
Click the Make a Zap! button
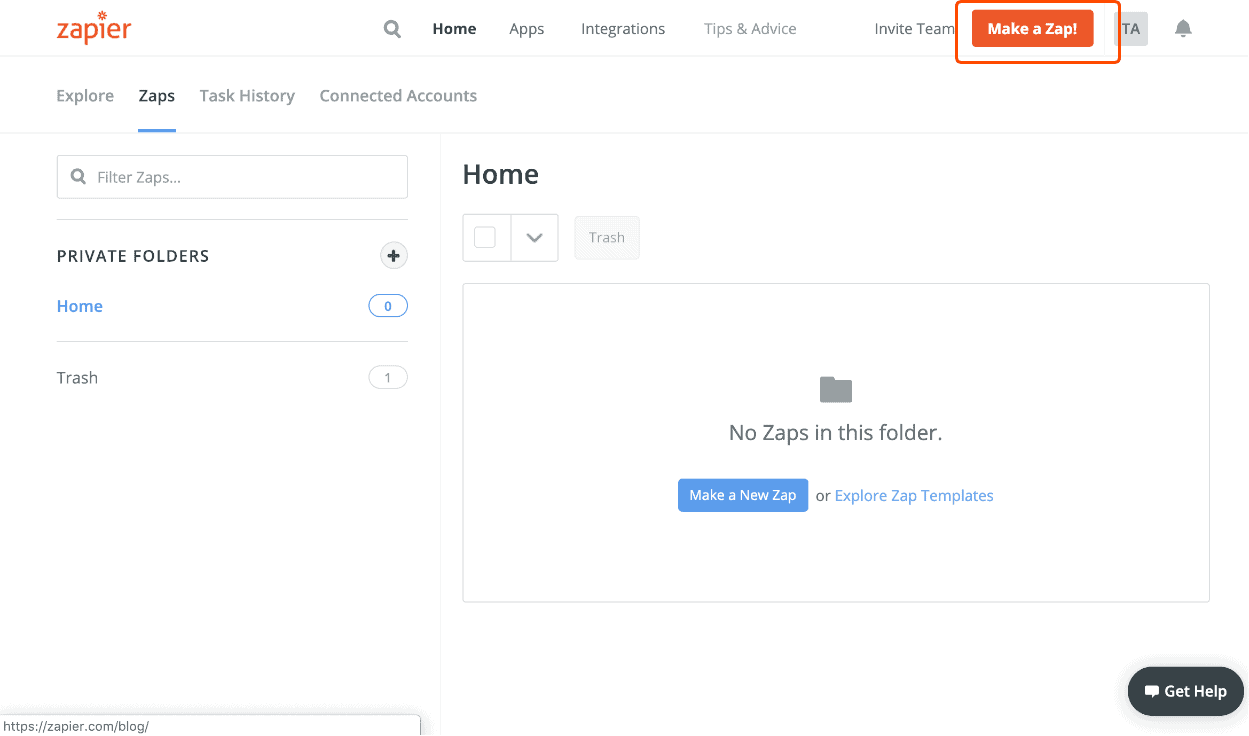coord(1032,28)
